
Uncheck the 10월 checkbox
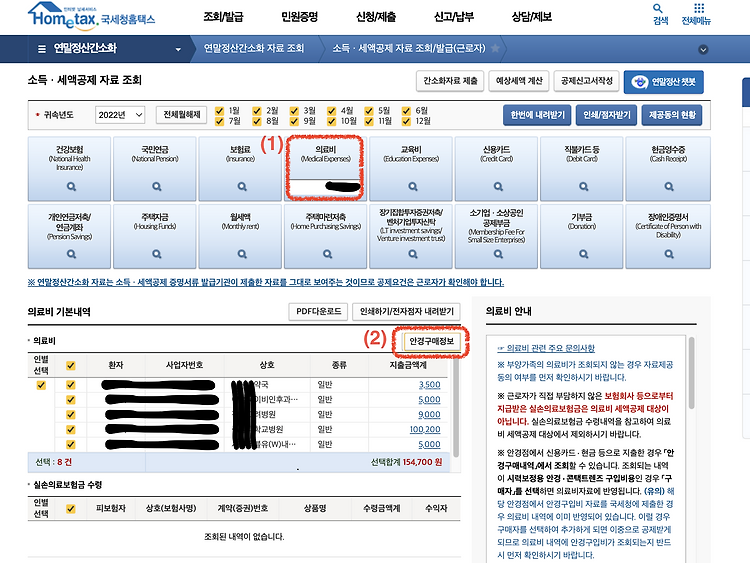point(331,121)
